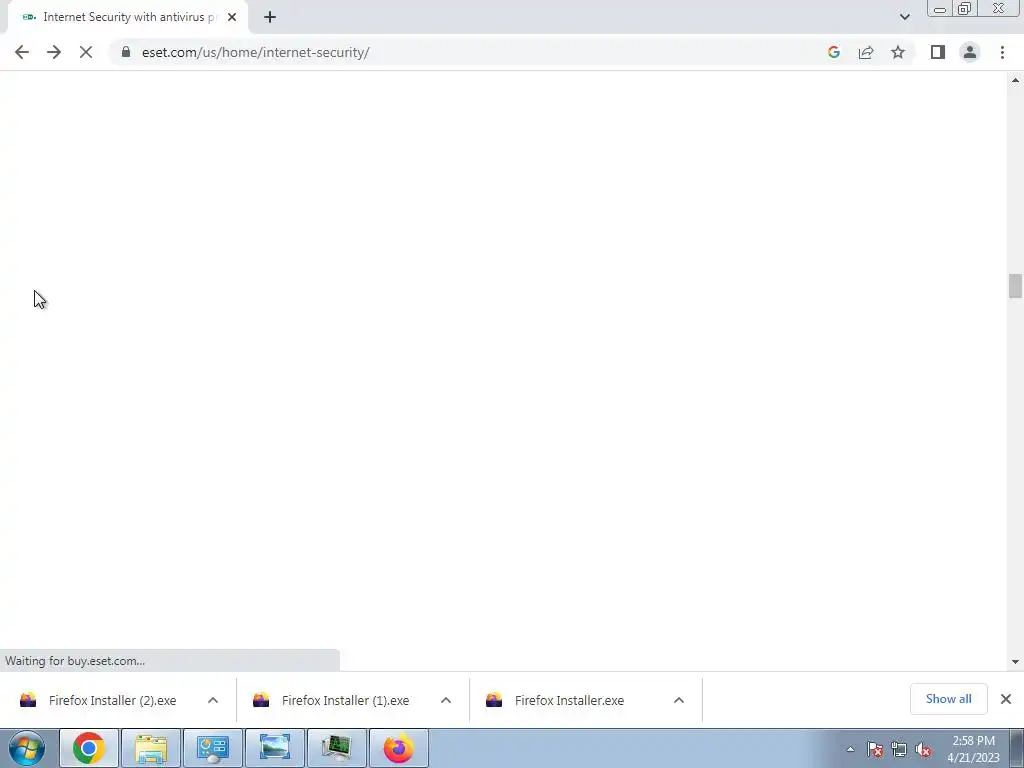Click Show all downloads

coord(948,699)
